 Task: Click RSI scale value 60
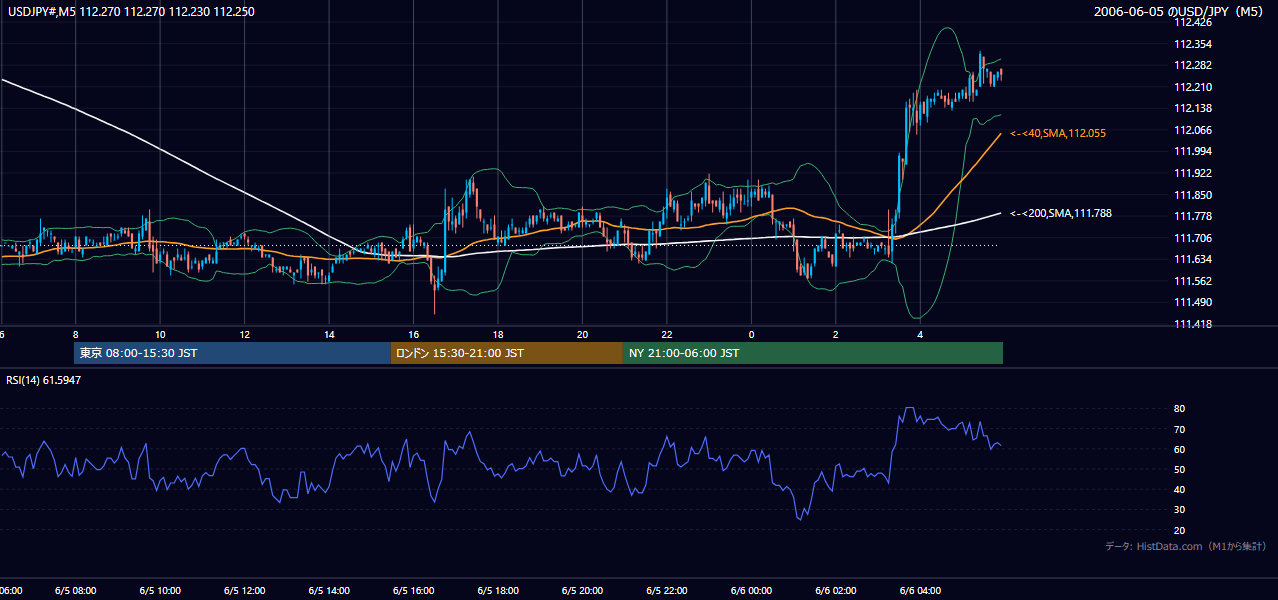coord(1179,449)
